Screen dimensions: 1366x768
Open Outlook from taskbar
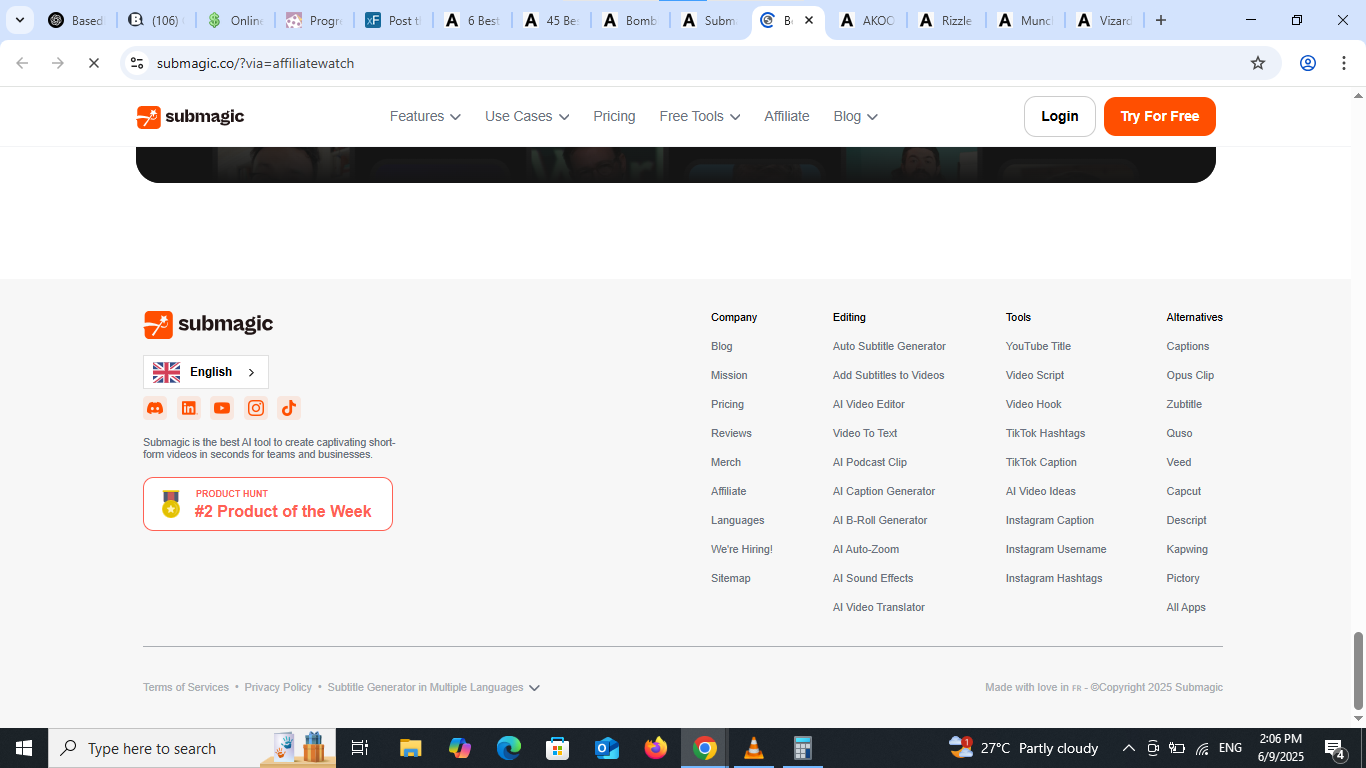pyautogui.click(x=607, y=748)
